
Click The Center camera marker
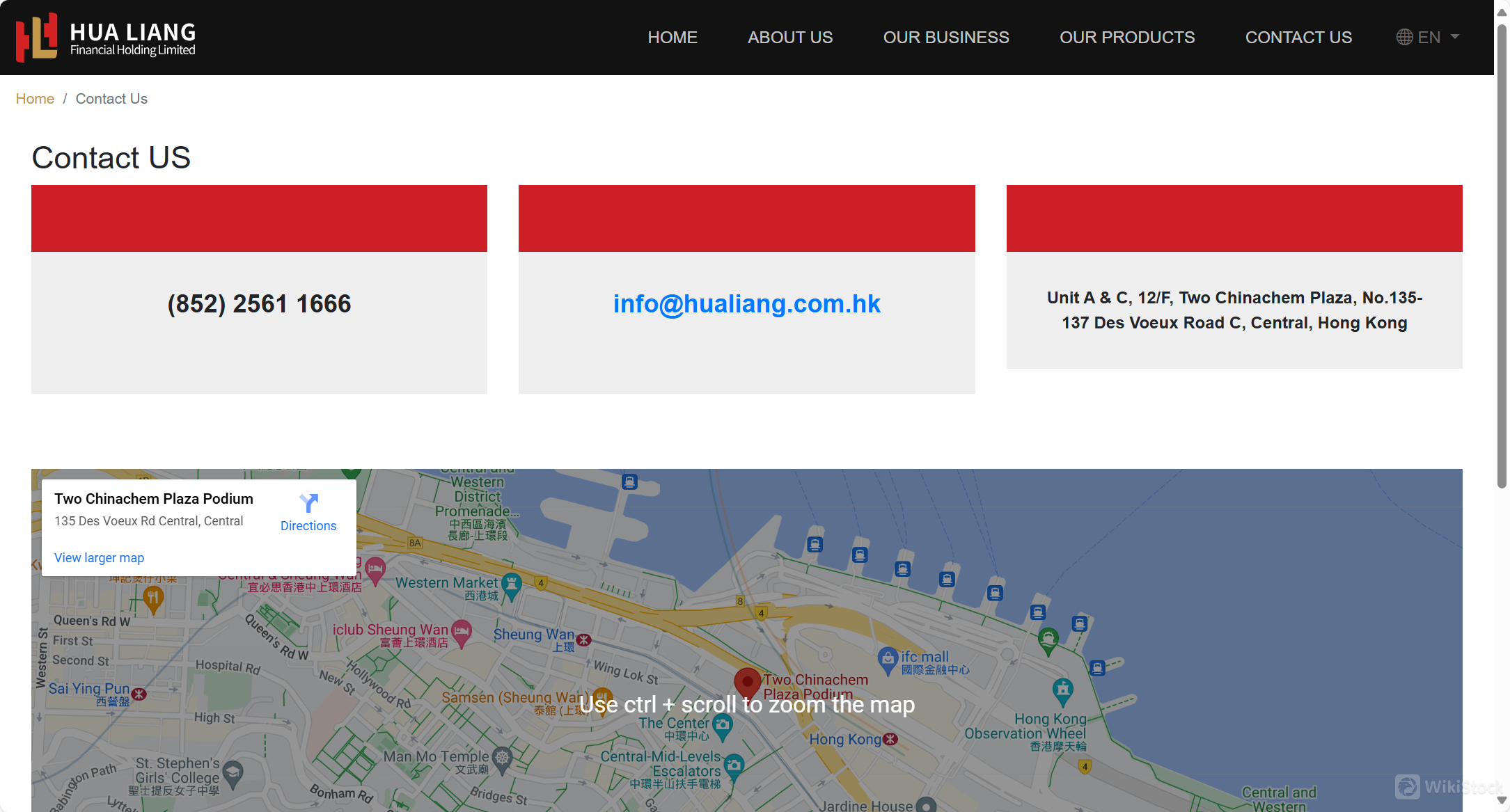pyautogui.click(x=723, y=725)
